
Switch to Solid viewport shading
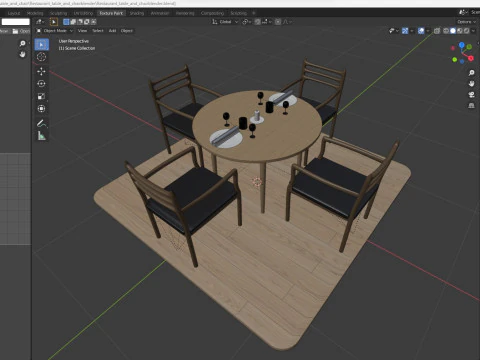click(x=453, y=31)
